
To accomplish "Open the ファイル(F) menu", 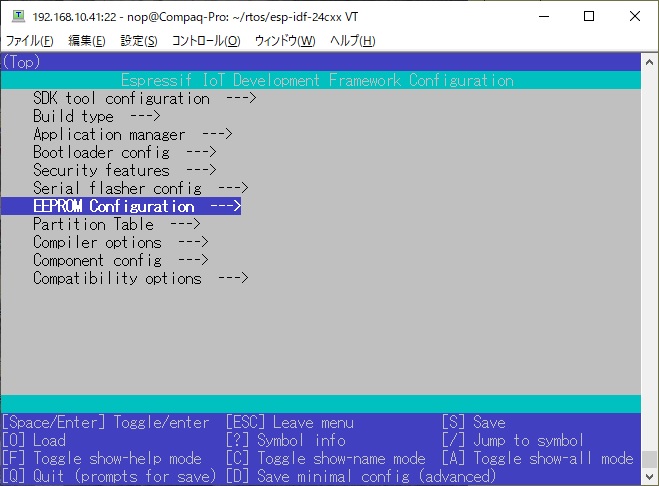I will point(29,41).
